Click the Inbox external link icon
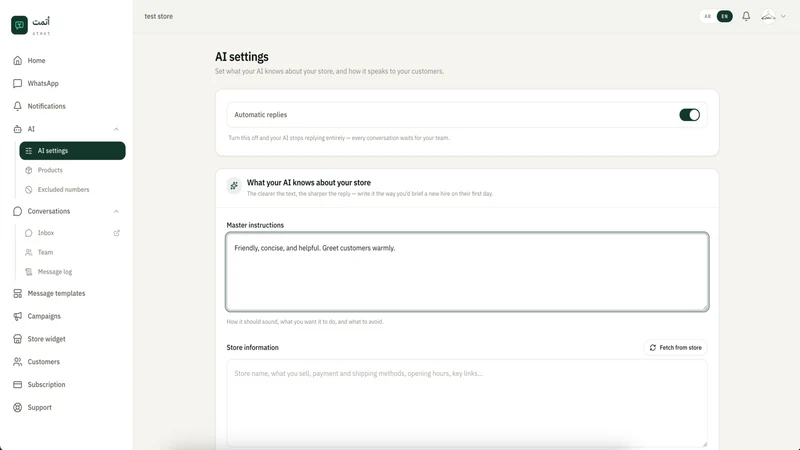This screenshot has width=800, height=450. pyautogui.click(x=116, y=233)
